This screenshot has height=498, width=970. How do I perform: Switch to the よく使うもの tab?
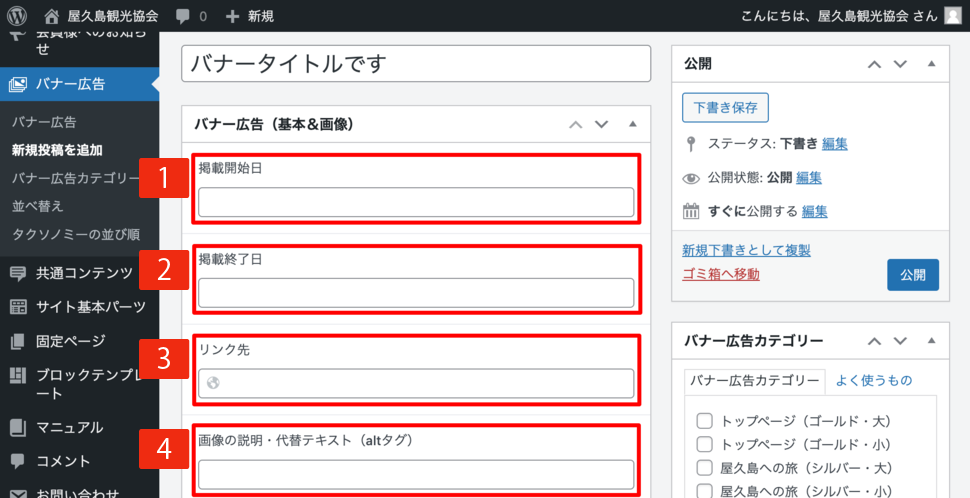tap(873, 380)
